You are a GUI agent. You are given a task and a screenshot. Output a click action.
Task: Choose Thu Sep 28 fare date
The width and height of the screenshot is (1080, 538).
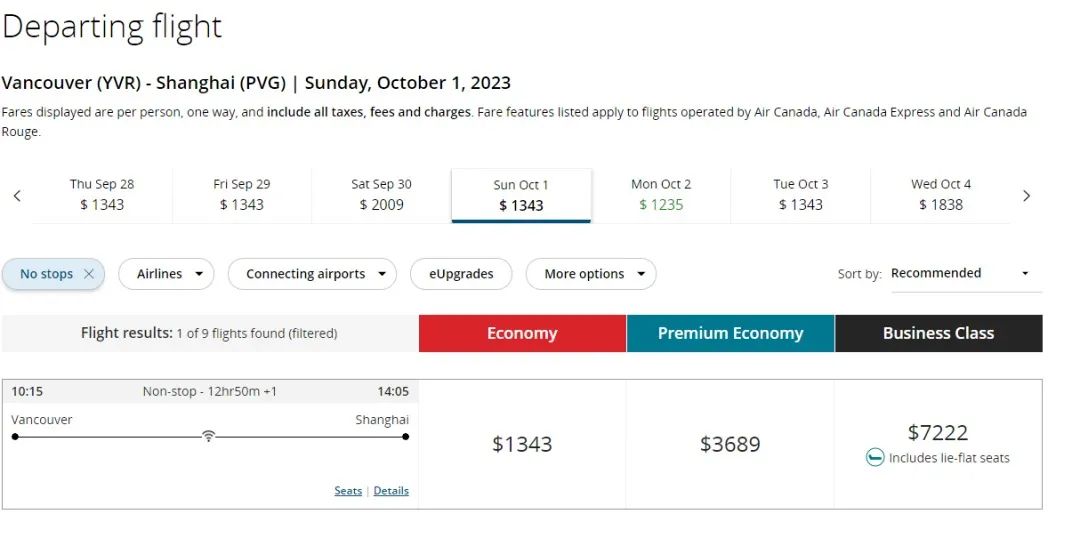102,195
